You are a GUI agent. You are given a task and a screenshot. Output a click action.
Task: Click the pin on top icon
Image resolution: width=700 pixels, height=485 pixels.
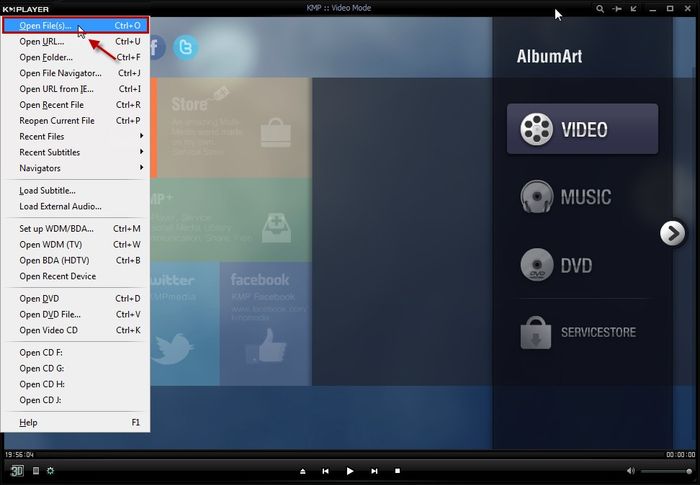coord(617,8)
